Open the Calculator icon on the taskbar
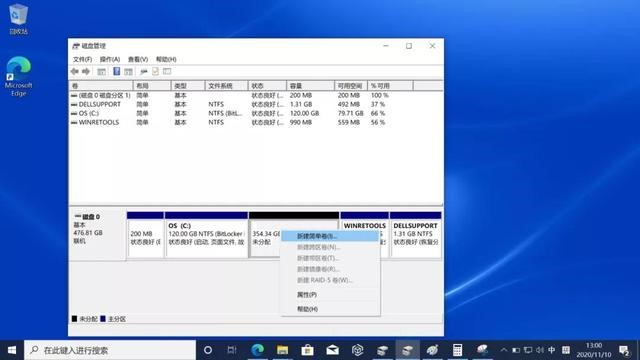This screenshot has height=360, width=640. [458, 350]
